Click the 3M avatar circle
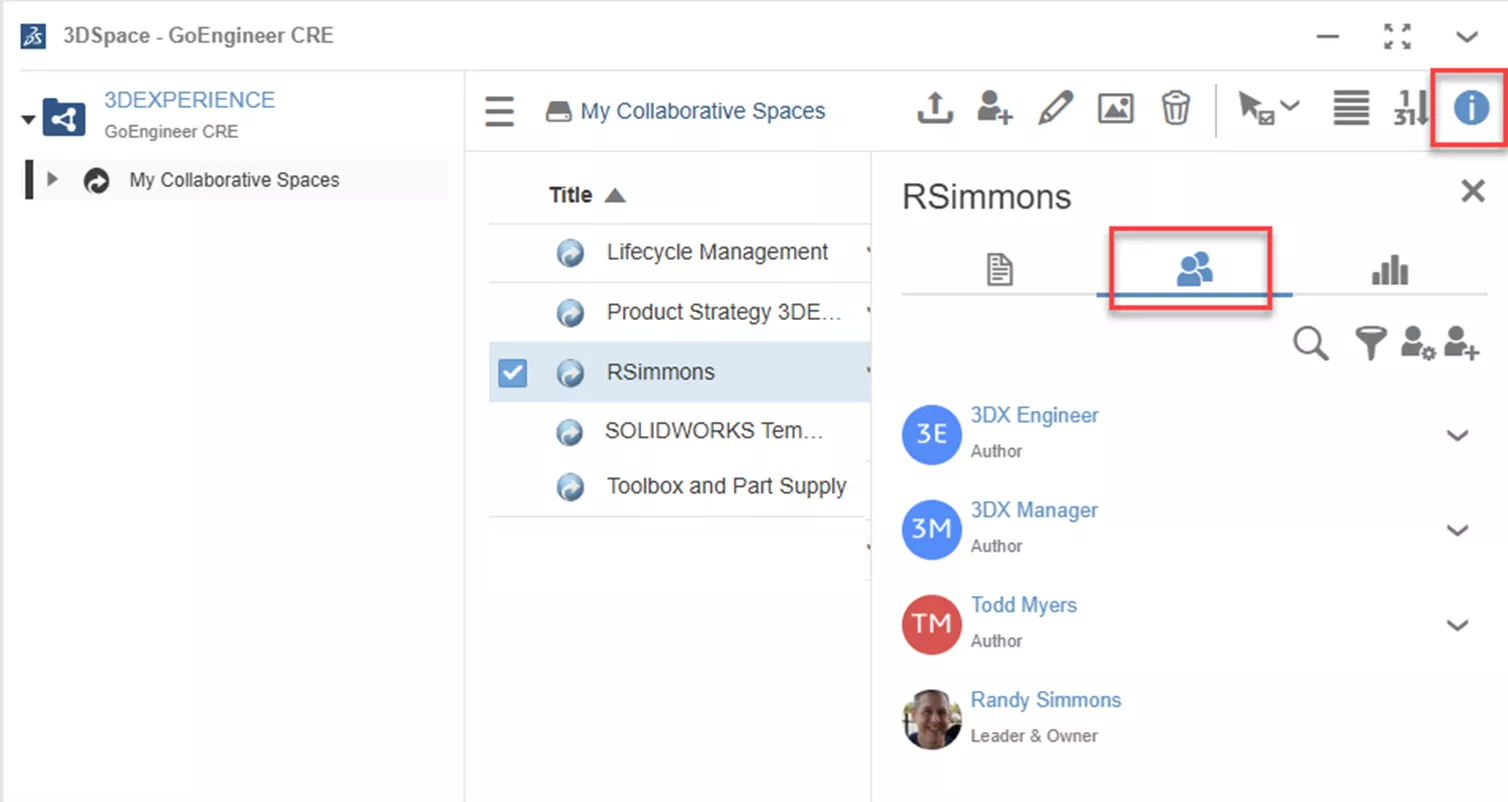The width and height of the screenshot is (1508, 802). click(x=931, y=530)
